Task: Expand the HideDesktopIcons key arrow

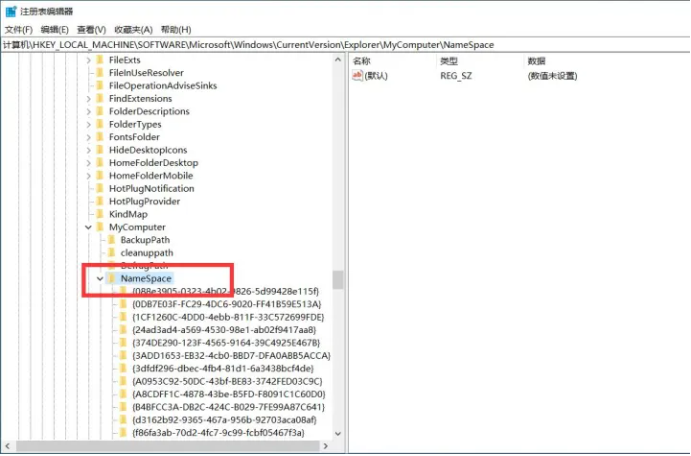Action: coord(89,150)
